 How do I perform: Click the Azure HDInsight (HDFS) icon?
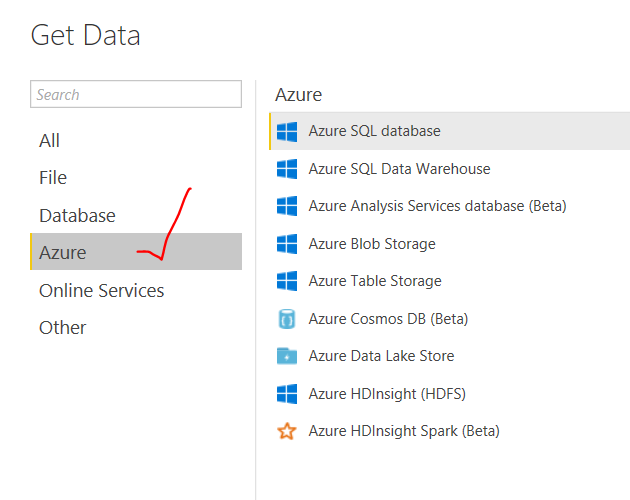click(287, 394)
